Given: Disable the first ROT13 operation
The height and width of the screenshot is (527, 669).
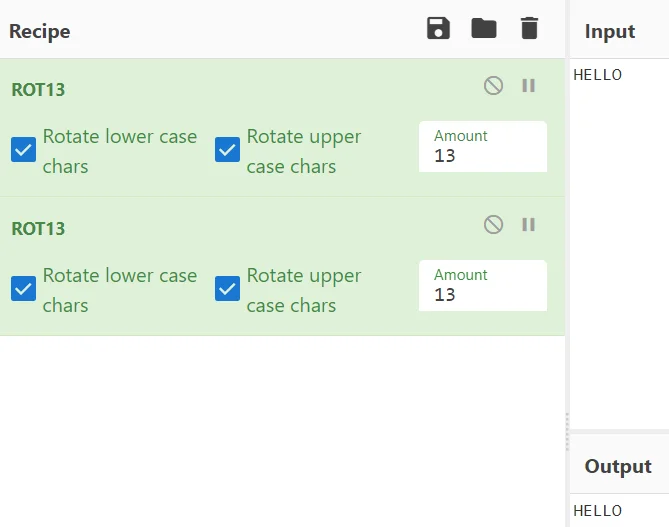Looking at the screenshot, I should [x=493, y=86].
